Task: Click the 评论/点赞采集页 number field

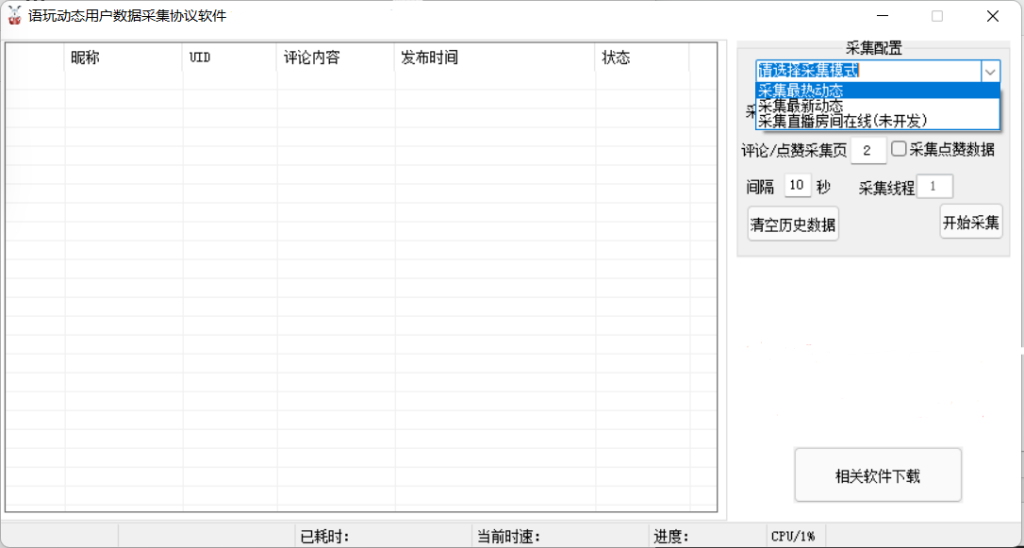Action: [x=867, y=151]
